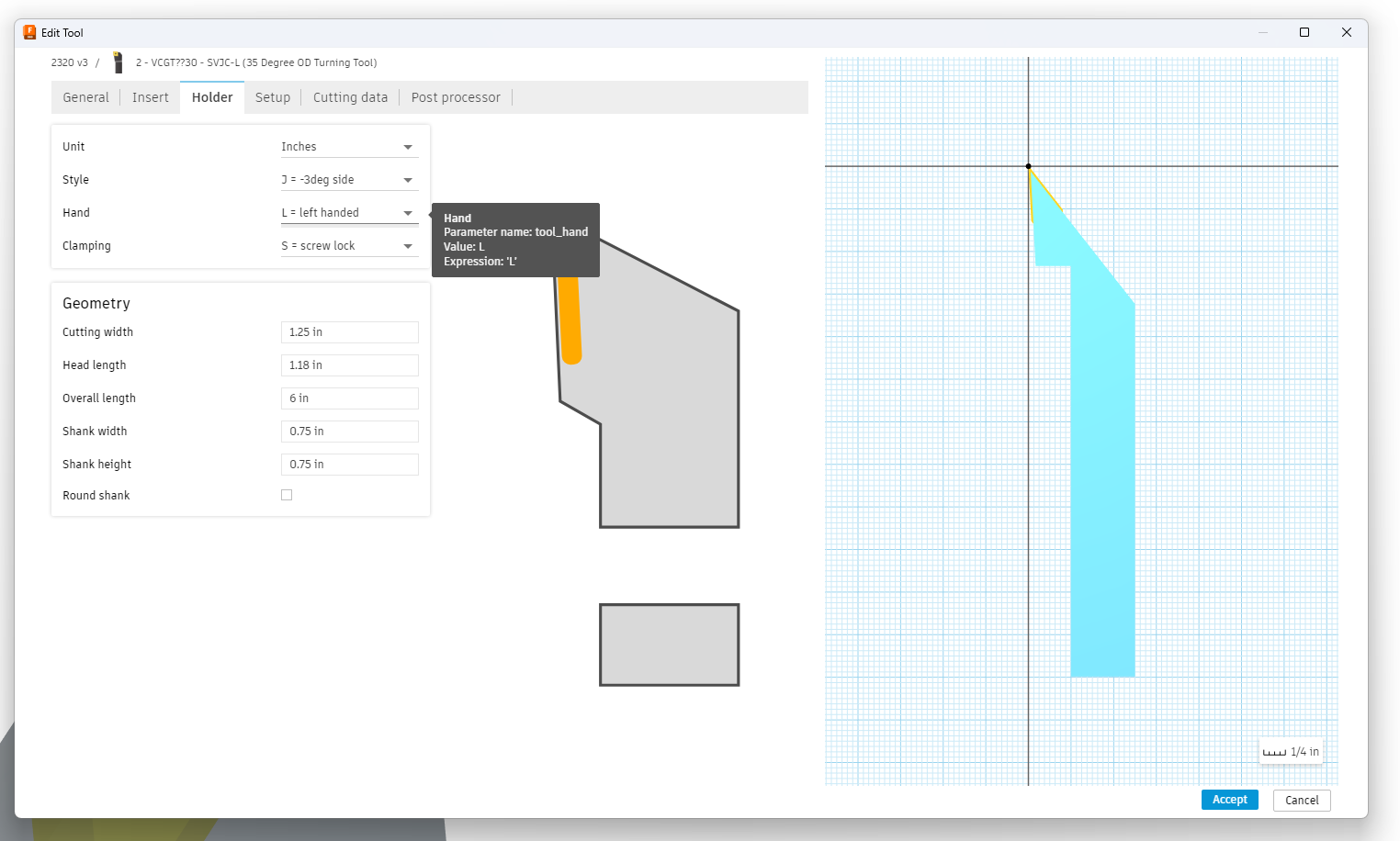This screenshot has width=1400, height=841.
Task: Minimize the Edit Tool window
Action: coord(1263,32)
